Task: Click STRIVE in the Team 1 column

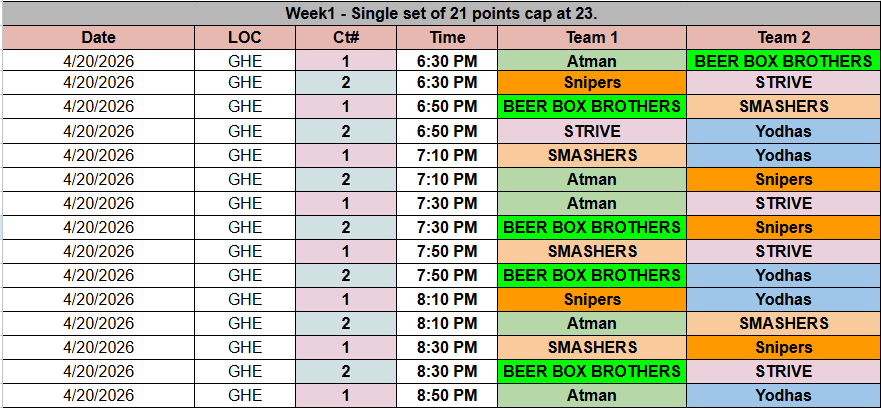Action: (x=592, y=131)
